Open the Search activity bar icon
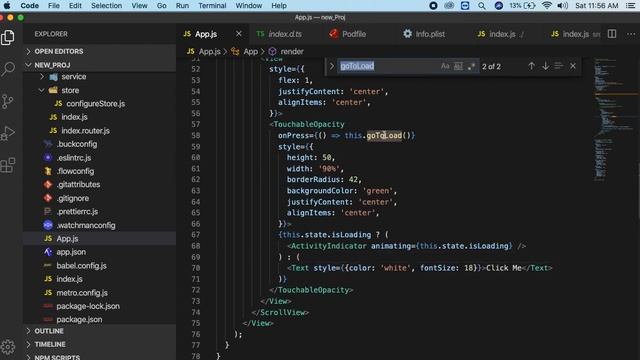 pos(8,69)
